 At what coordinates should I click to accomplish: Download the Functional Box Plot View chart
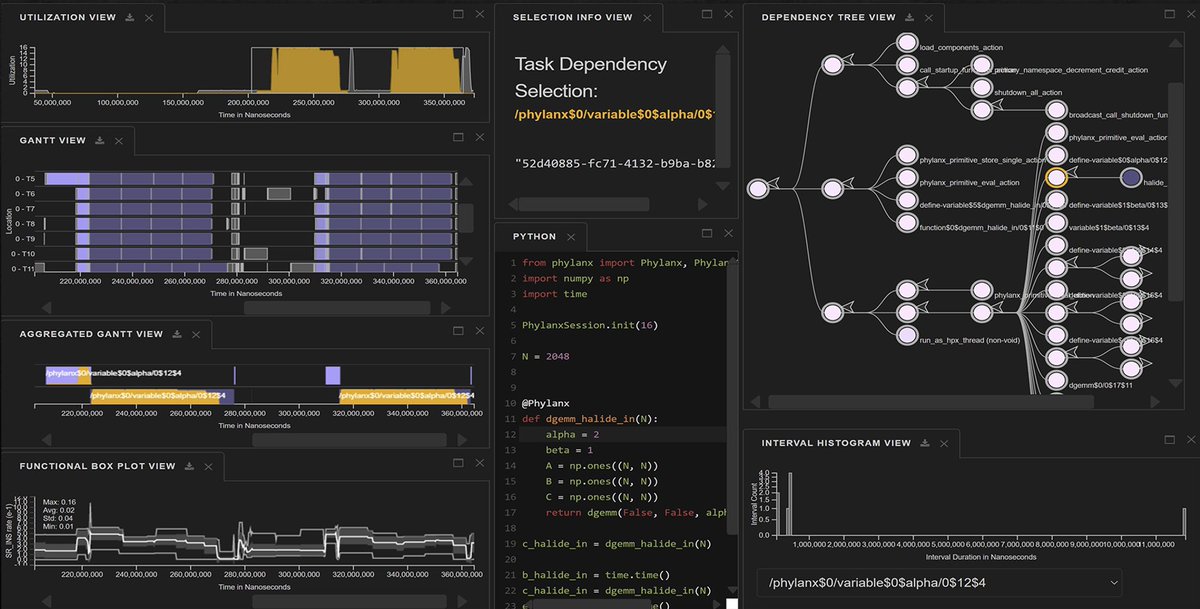(189, 466)
